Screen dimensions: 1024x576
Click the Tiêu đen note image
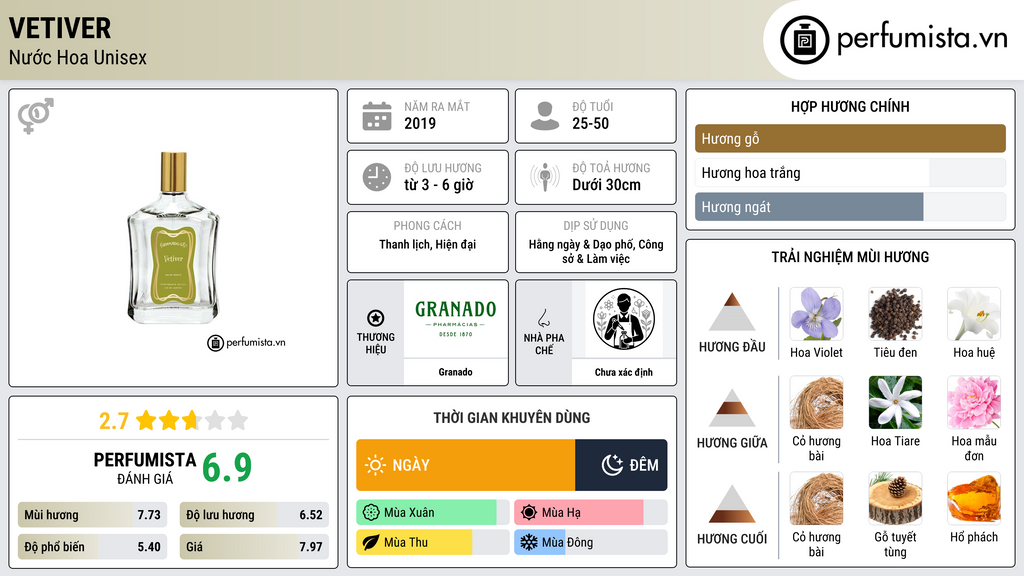(895, 314)
